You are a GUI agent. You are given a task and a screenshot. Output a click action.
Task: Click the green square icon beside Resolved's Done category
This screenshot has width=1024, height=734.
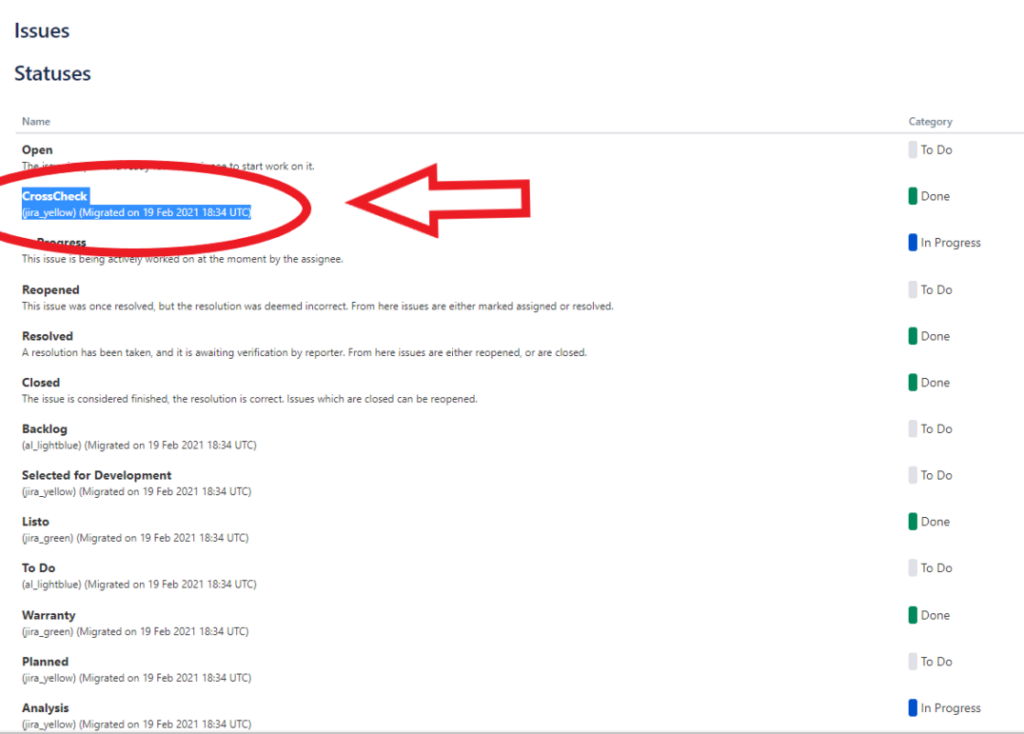(914, 336)
